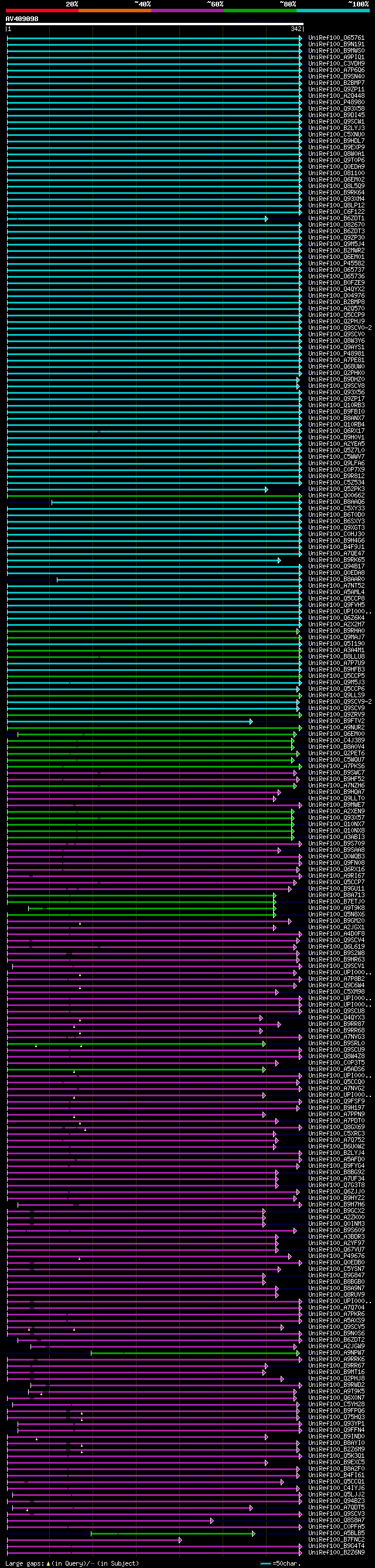Click the short green bar for UniRef100_A9NPW7
The image size is (375, 1568).
[x=196, y=1354]
